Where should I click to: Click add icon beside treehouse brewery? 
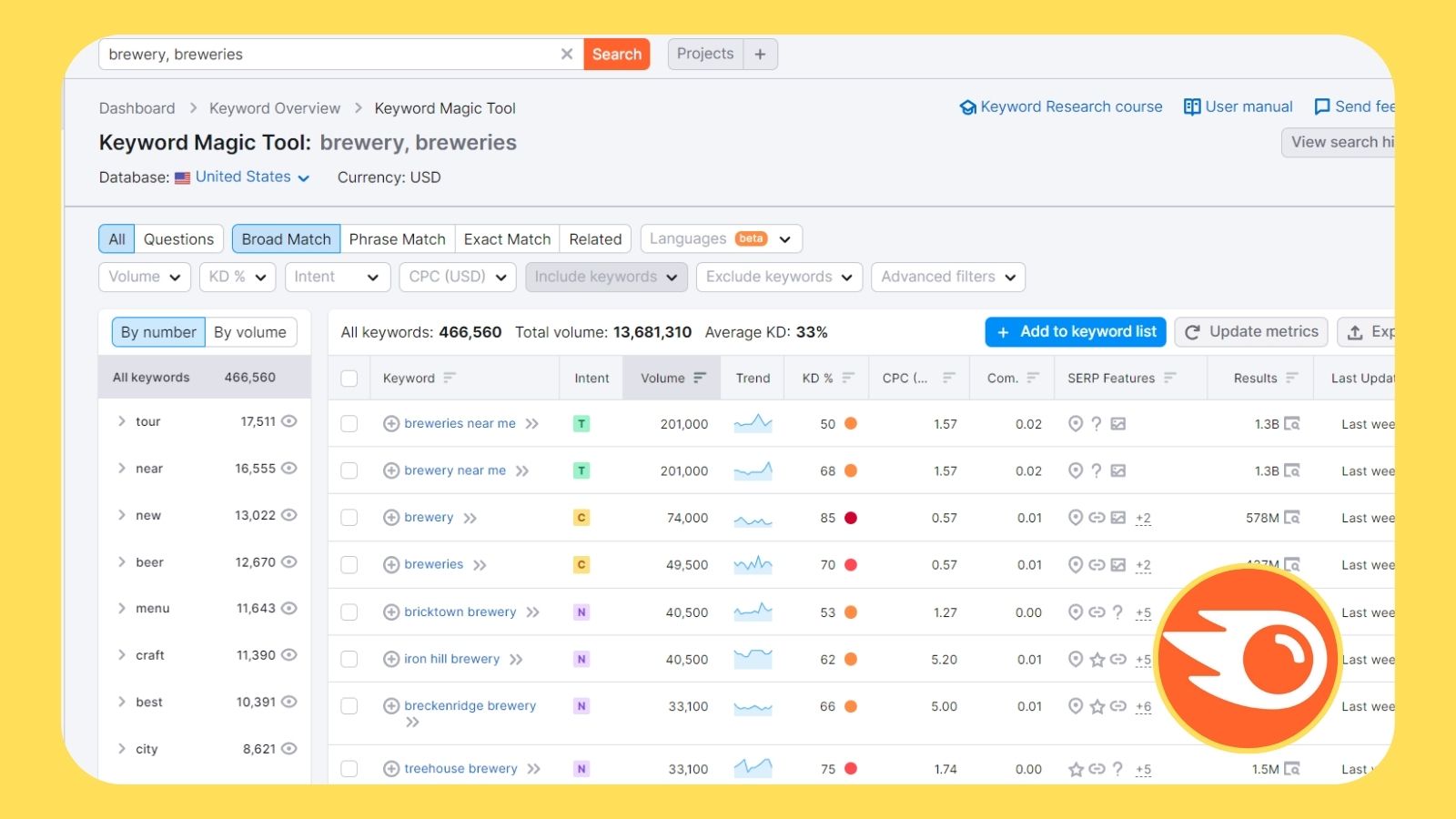click(x=391, y=769)
